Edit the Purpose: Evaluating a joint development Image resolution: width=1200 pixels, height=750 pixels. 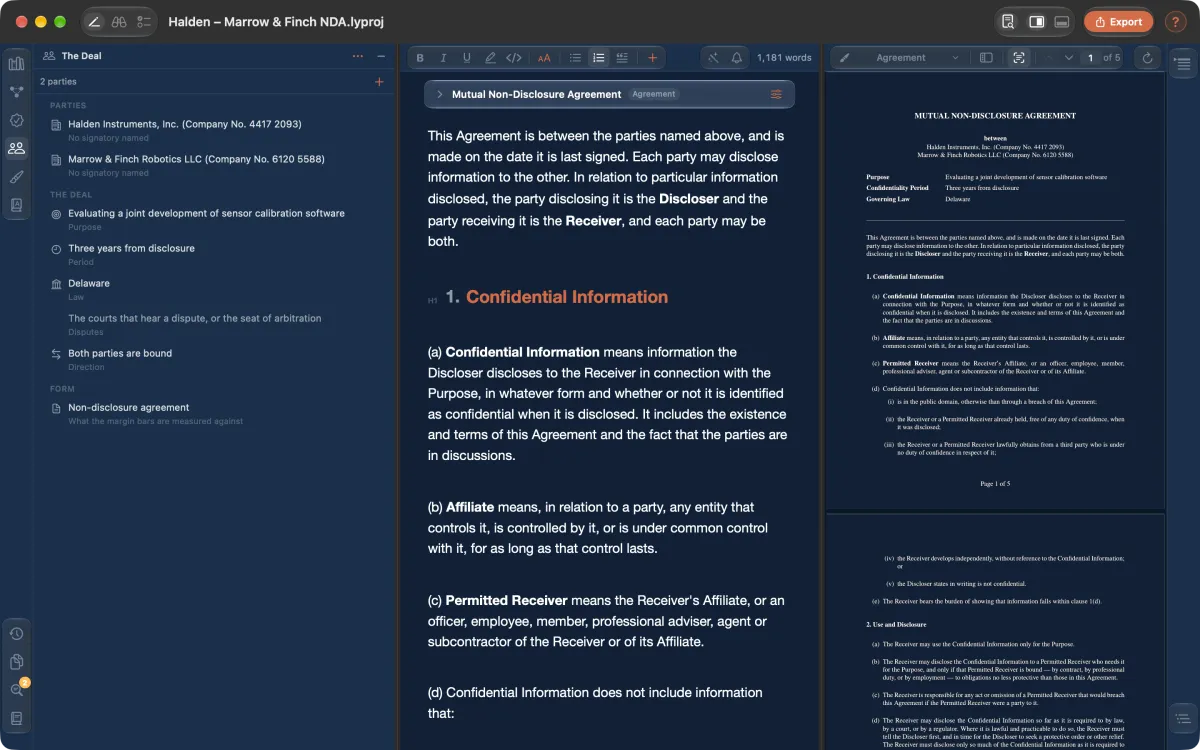click(x=217, y=219)
